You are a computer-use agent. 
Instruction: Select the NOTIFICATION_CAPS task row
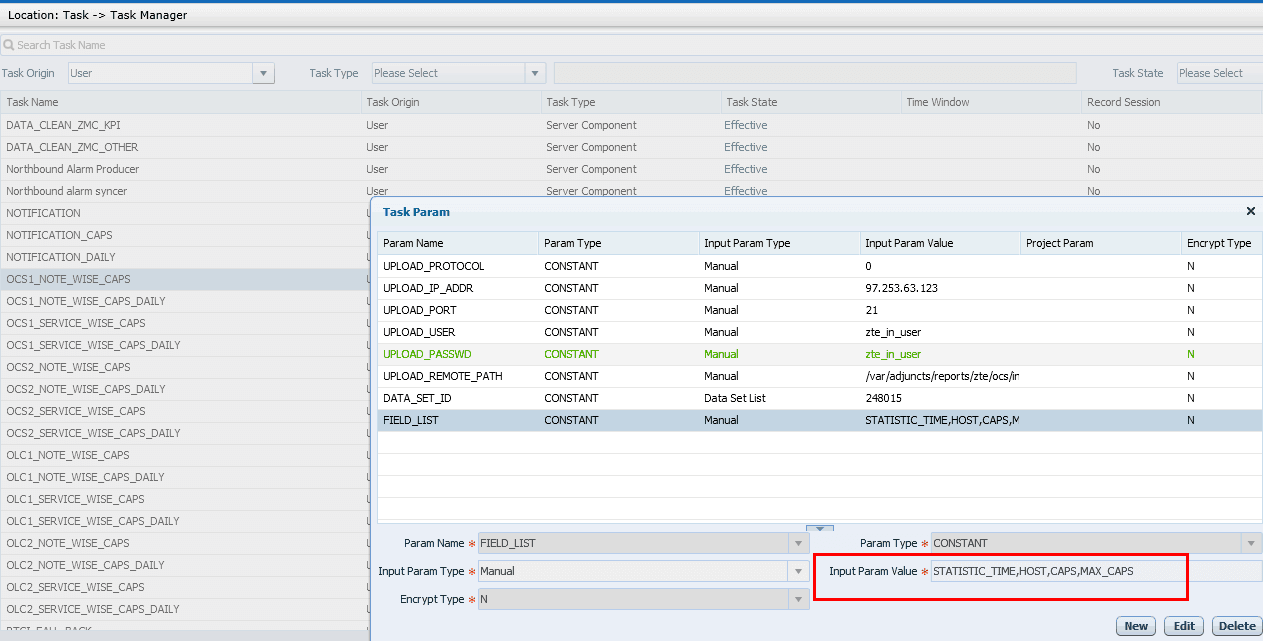185,235
